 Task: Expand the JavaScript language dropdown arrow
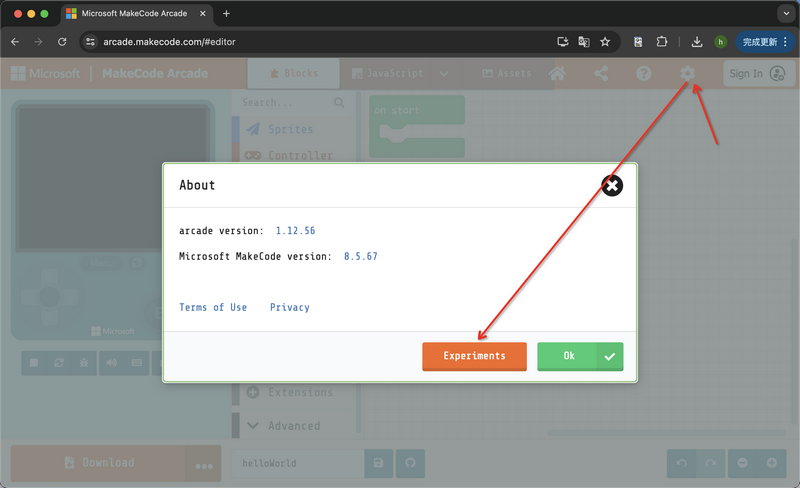pos(444,74)
